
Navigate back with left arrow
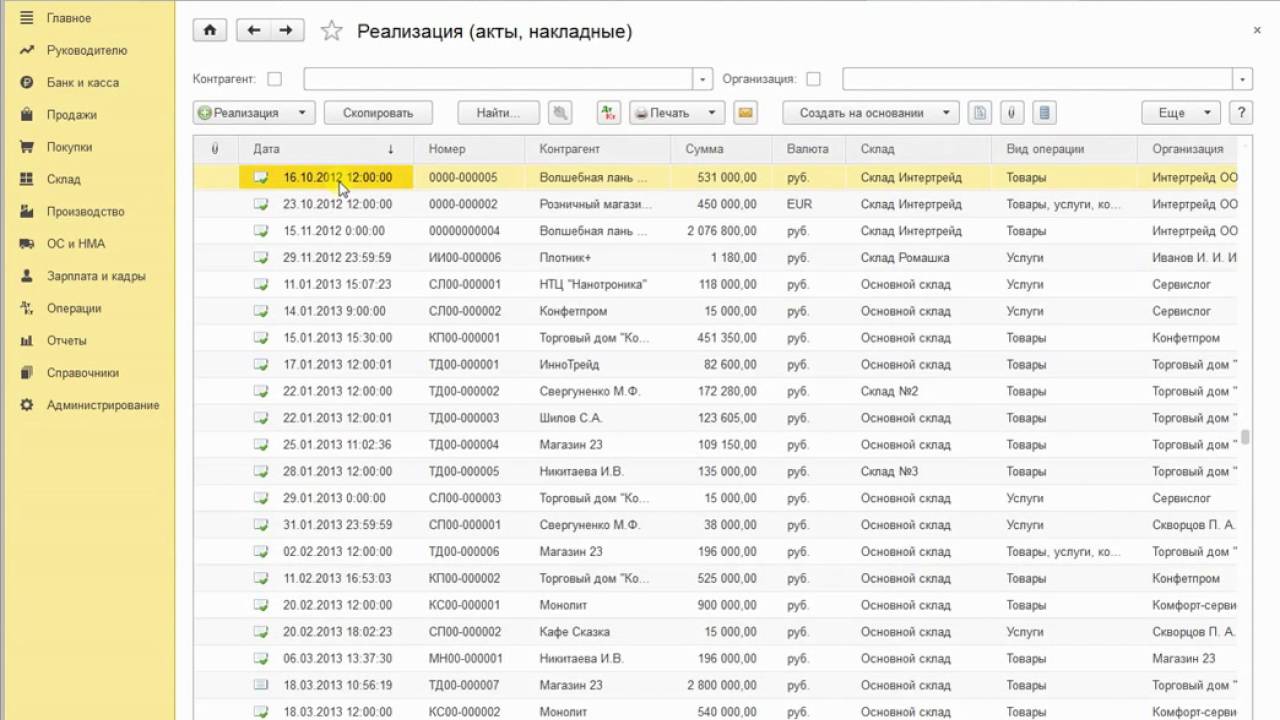(x=254, y=31)
